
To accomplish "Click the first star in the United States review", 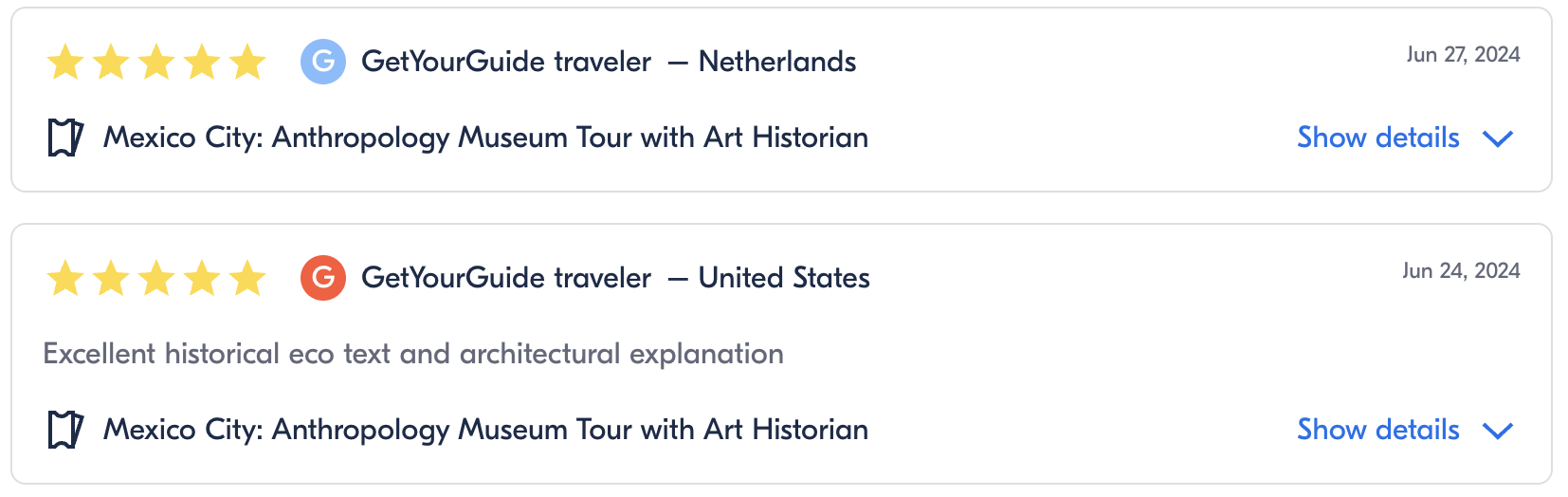I will tap(65, 279).
